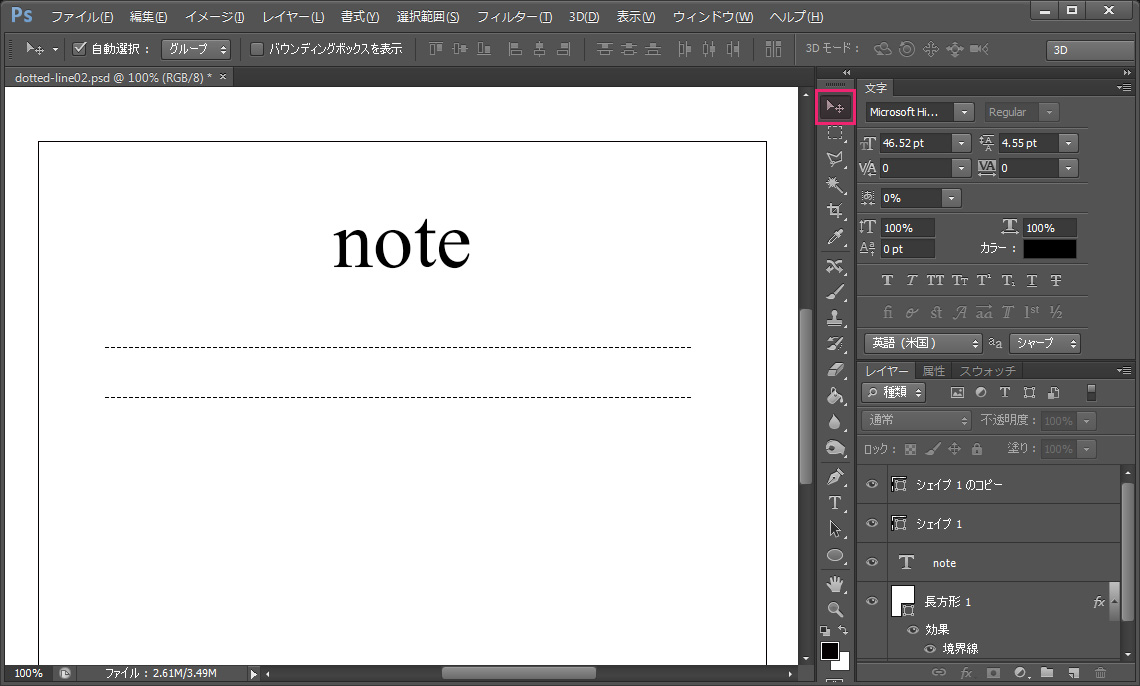Select the Hand tool
The height and width of the screenshot is (686, 1140).
pyautogui.click(x=835, y=583)
